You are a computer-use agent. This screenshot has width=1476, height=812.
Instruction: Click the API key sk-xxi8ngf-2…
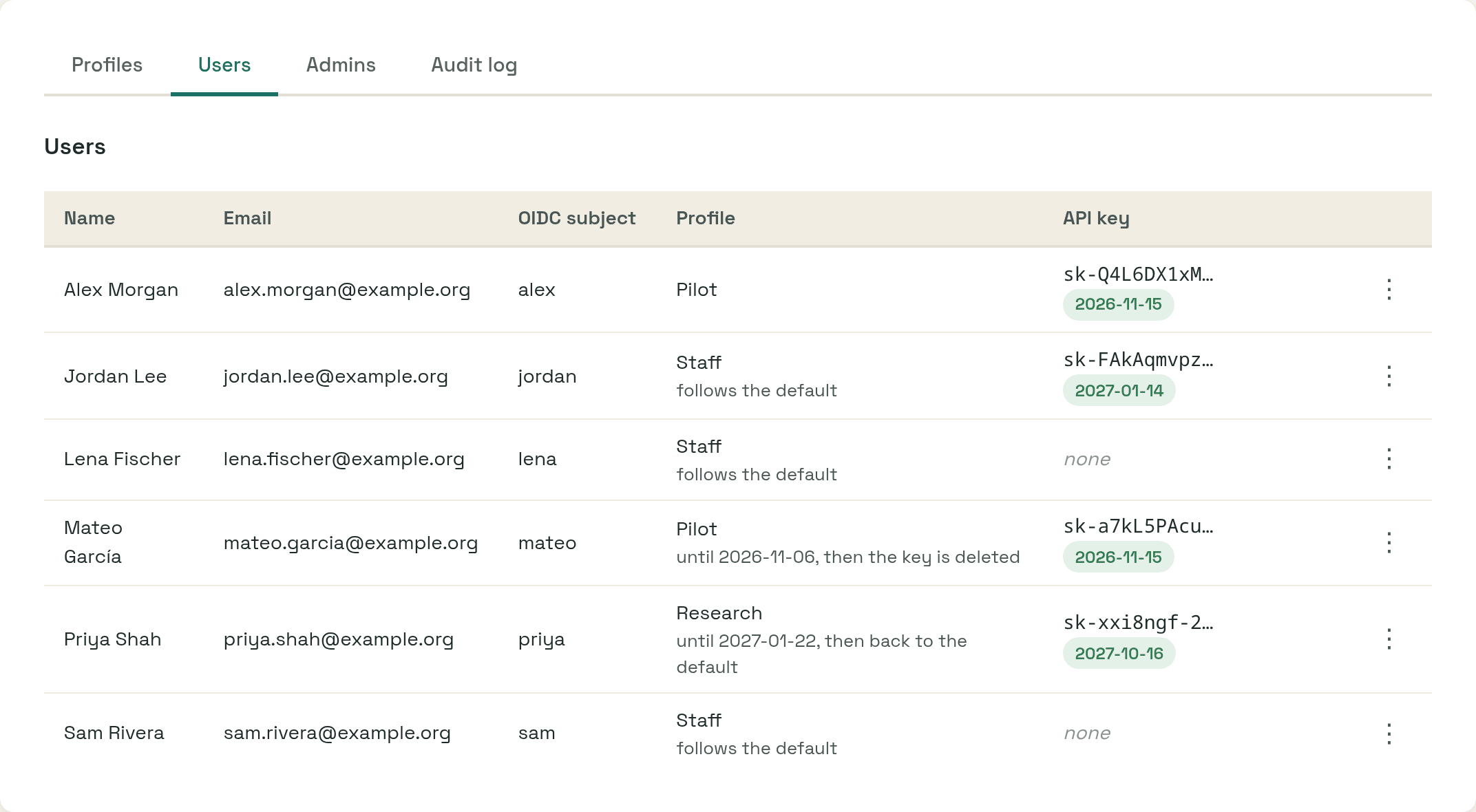(1138, 623)
